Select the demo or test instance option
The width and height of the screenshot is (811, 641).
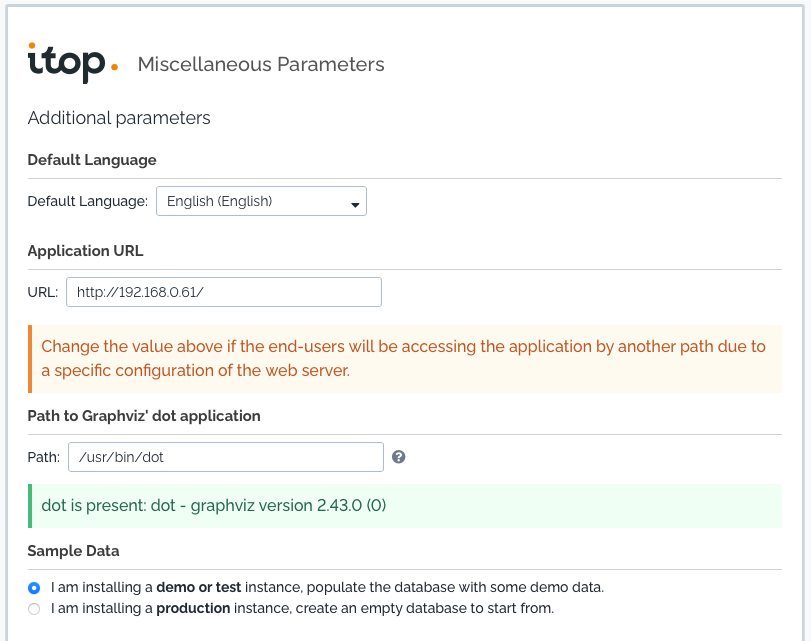[x=34, y=588]
